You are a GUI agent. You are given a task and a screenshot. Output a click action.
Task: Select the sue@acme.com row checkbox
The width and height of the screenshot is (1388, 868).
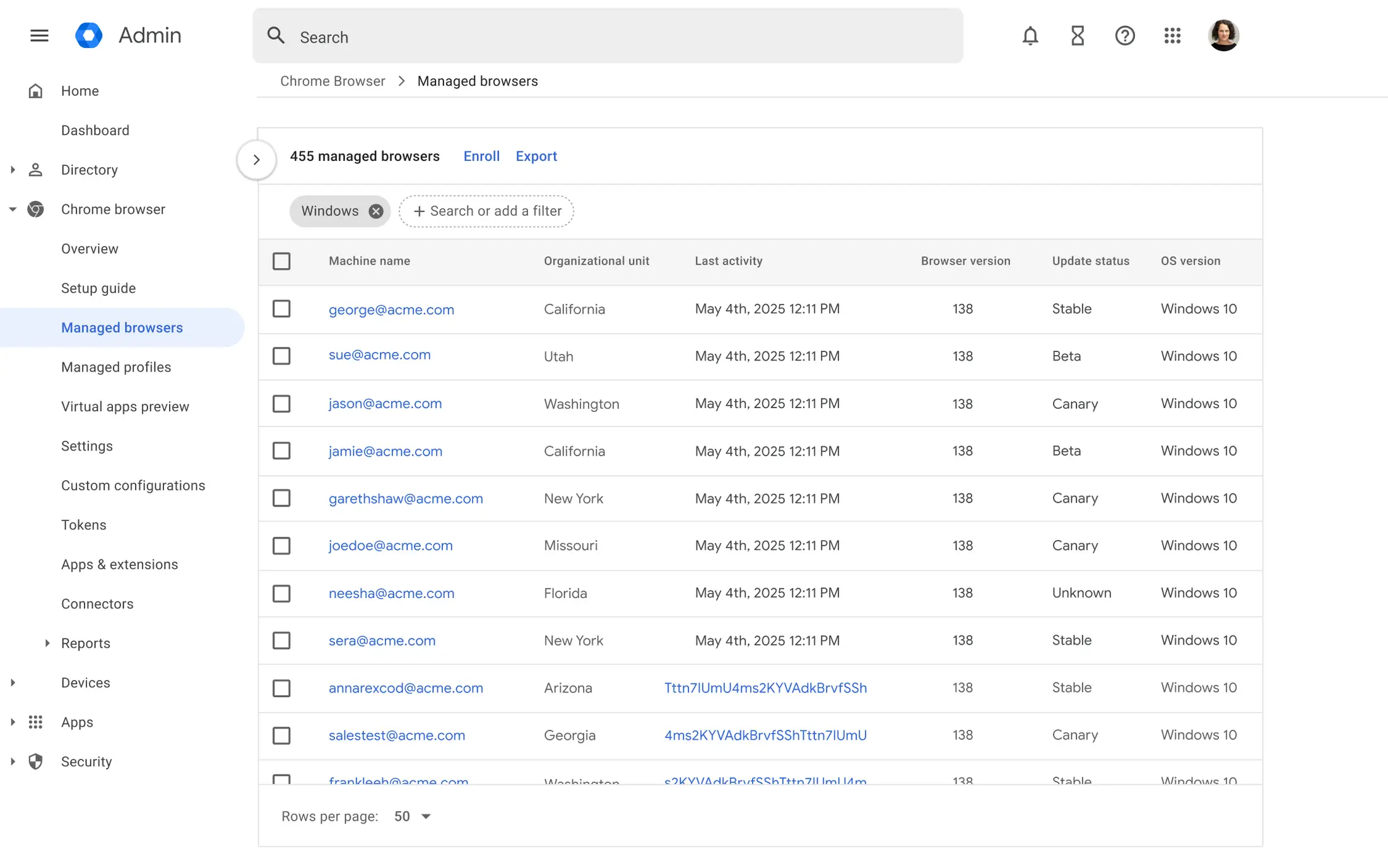coord(281,356)
